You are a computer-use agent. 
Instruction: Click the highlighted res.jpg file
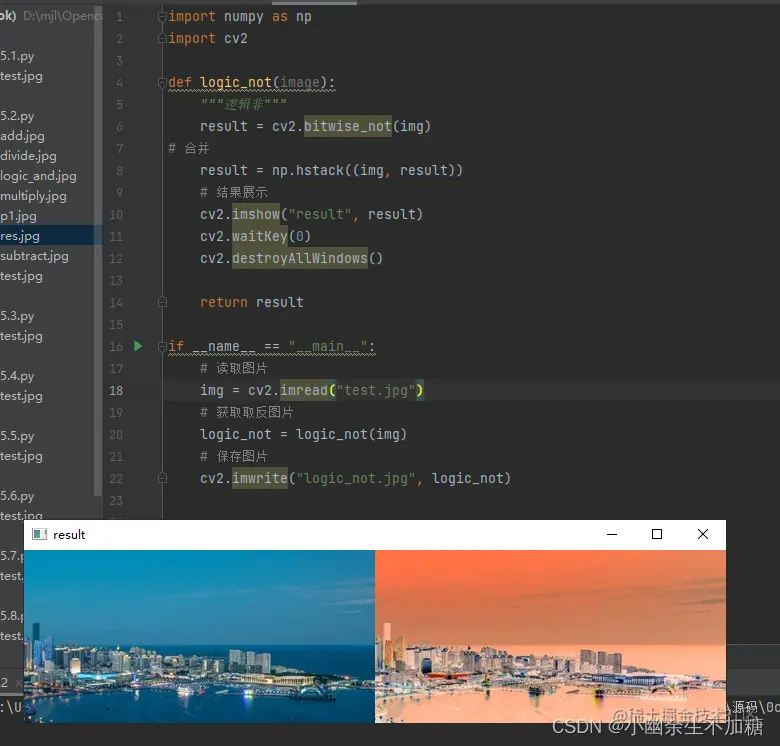20,236
